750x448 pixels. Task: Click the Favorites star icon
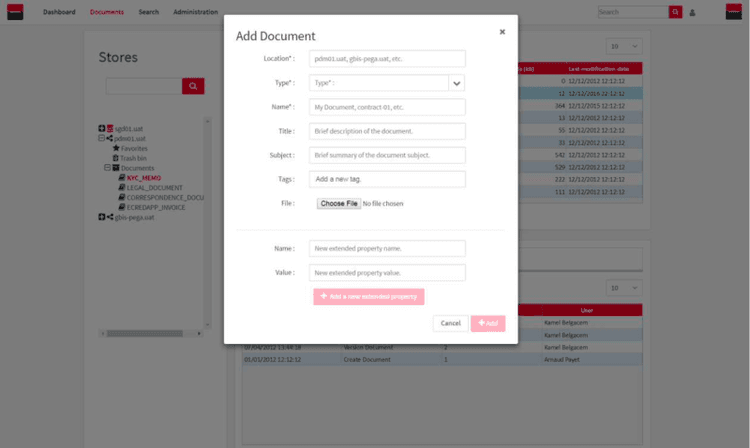point(116,148)
